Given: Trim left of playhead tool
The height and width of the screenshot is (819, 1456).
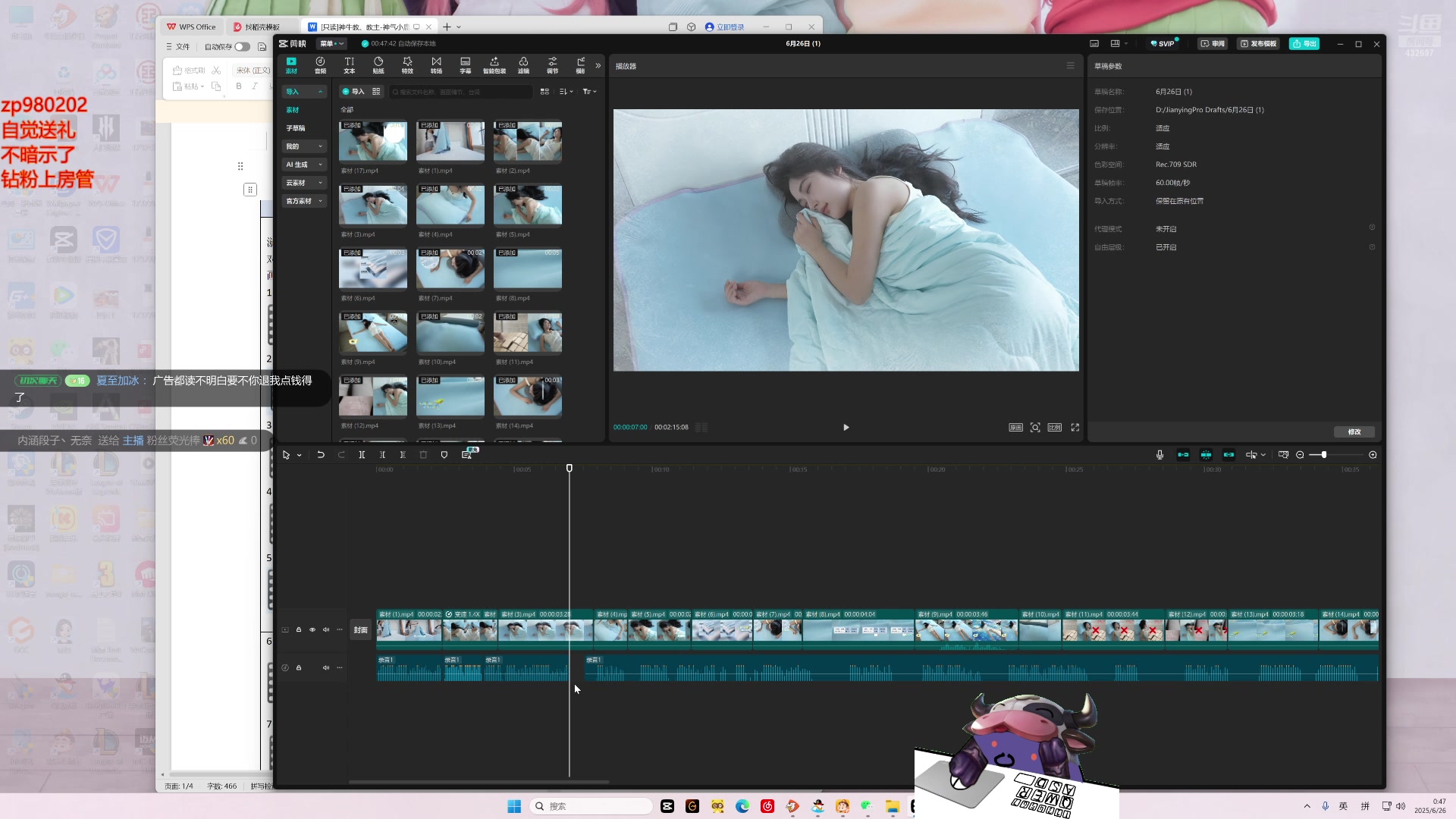Looking at the screenshot, I should [382, 455].
